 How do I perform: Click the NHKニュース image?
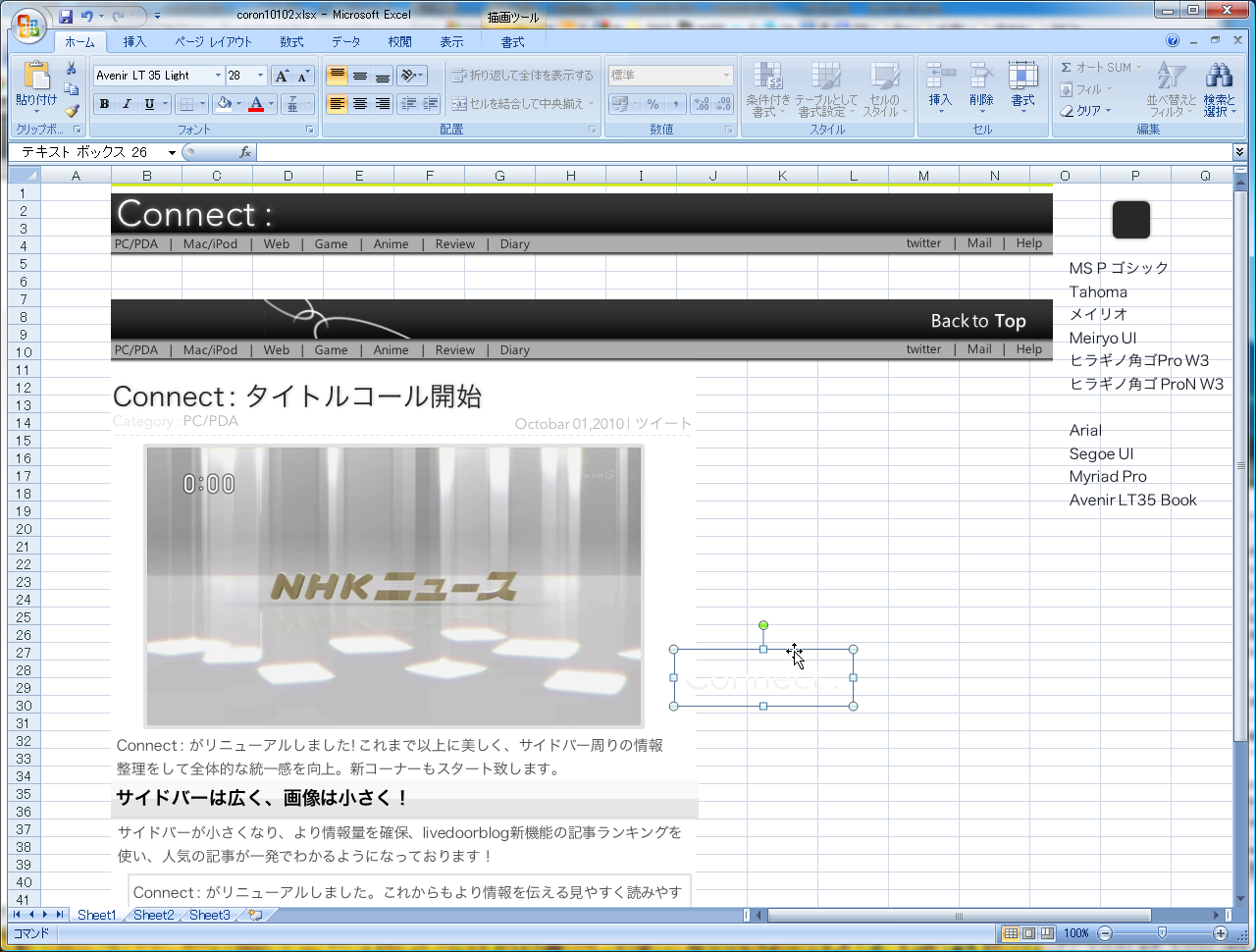(394, 586)
